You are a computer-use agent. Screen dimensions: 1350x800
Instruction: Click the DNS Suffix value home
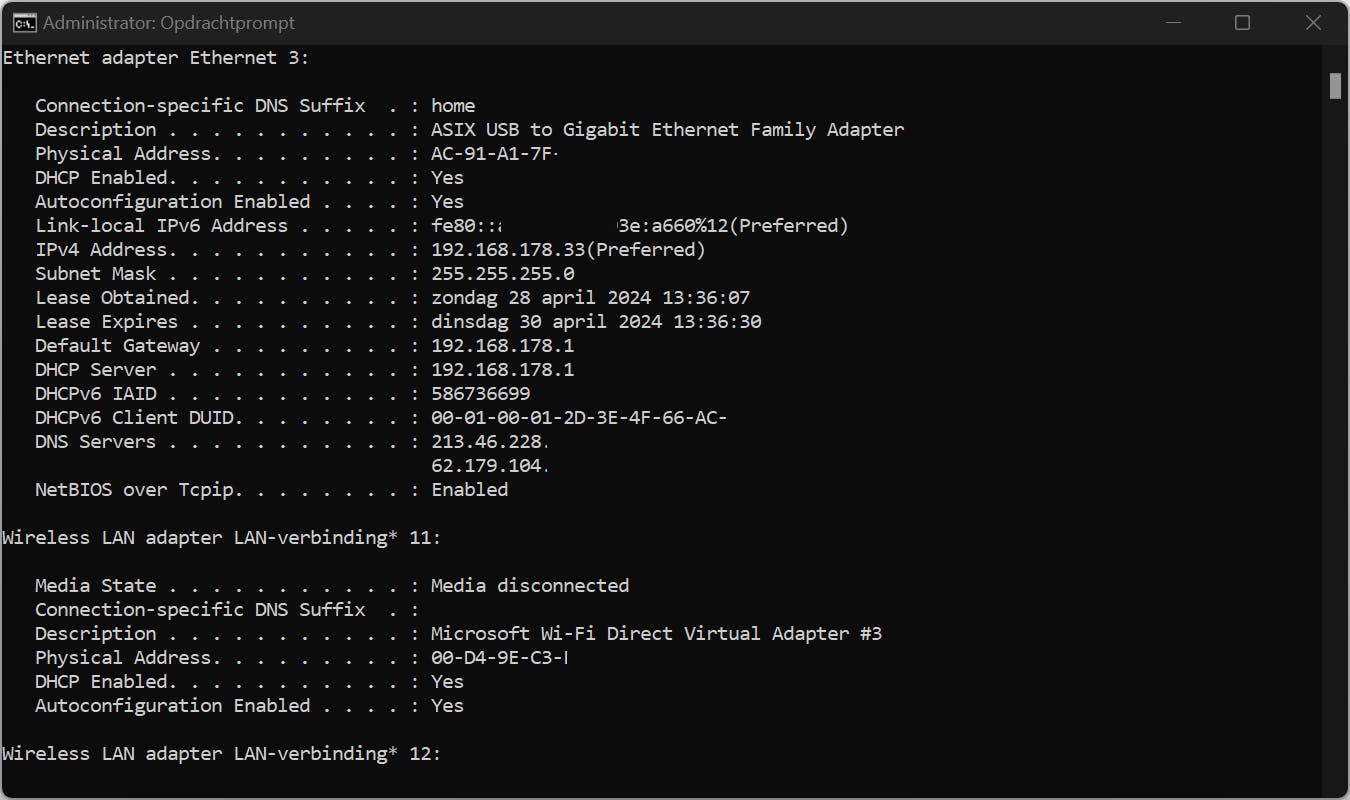(x=453, y=105)
